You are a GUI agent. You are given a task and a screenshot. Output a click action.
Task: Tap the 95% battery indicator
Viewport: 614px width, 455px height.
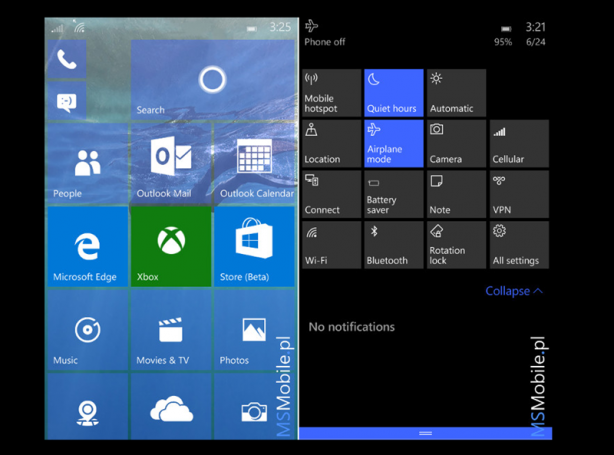click(x=503, y=42)
